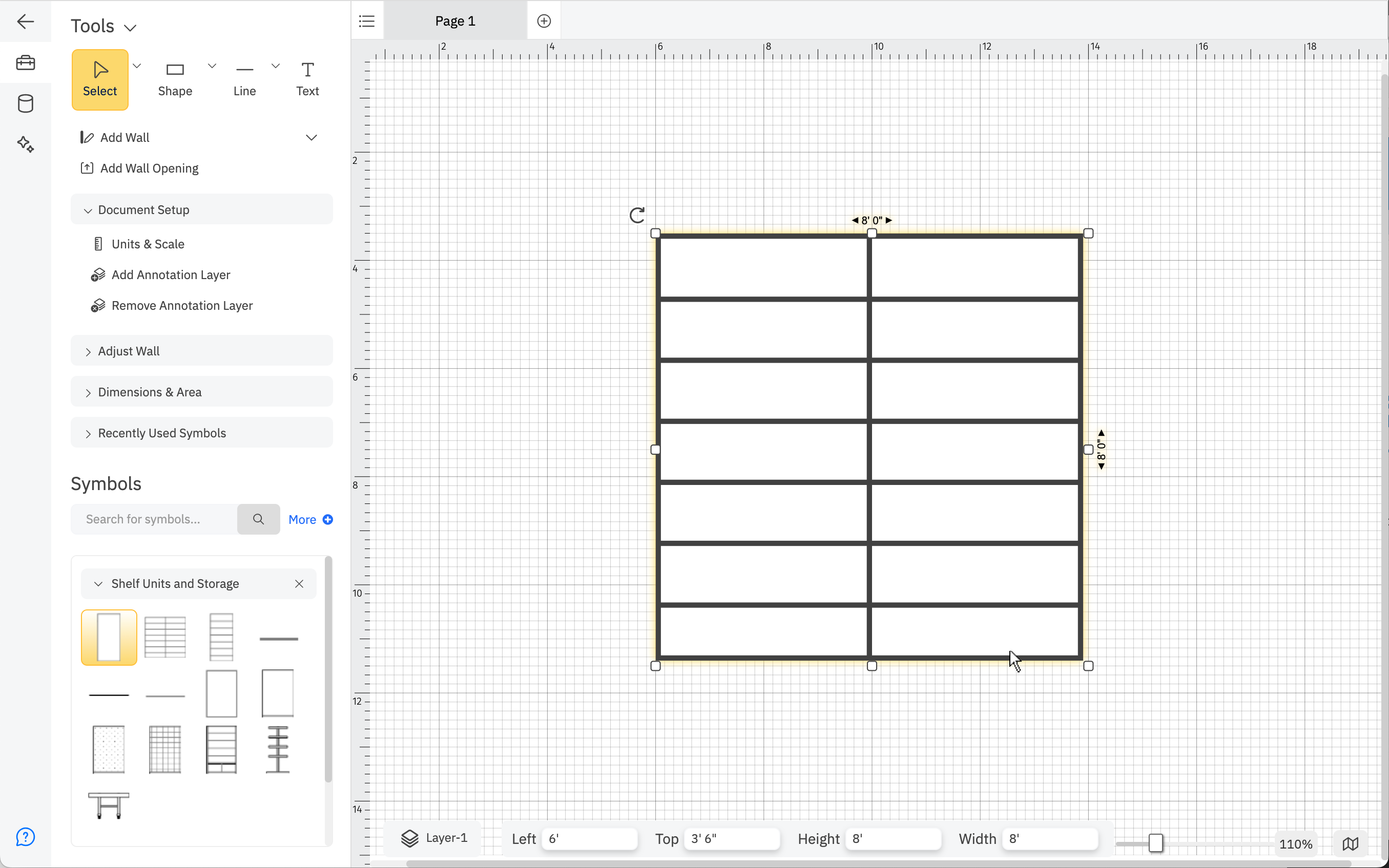1389x868 pixels.
Task: Open Units & Scale settings
Action: click(x=148, y=243)
